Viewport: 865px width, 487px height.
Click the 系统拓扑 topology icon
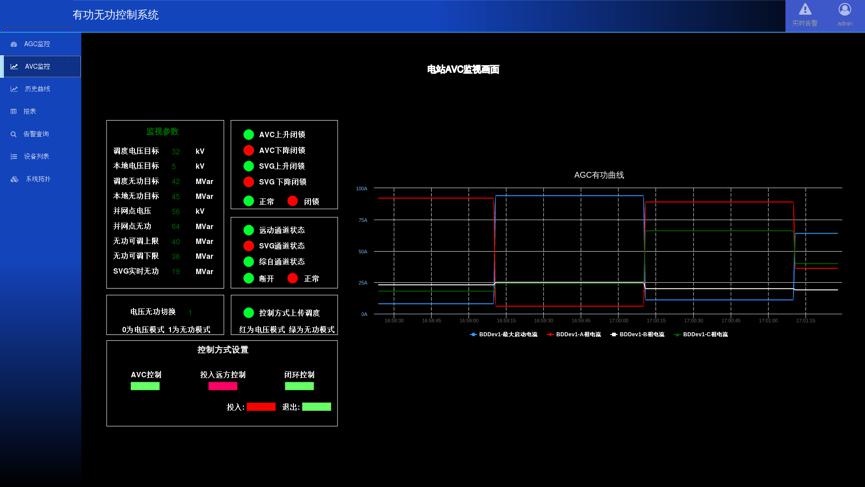pyautogui.click(x=14, y=179)
